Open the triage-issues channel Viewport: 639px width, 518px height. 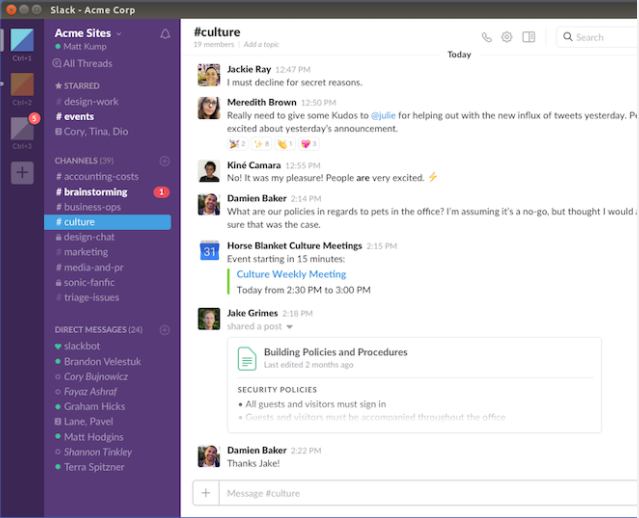(87, 298)
